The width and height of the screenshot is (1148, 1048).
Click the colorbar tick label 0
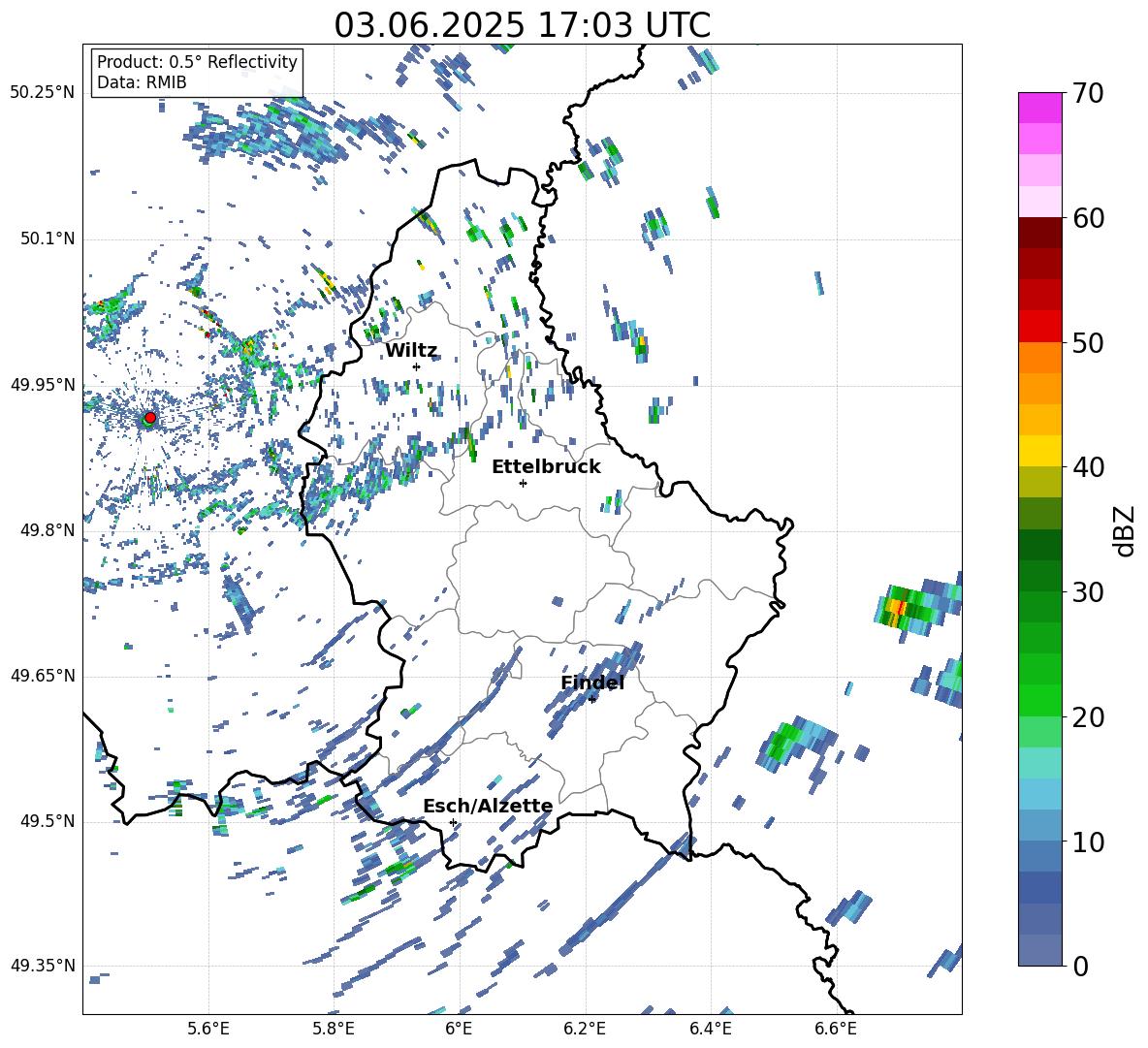1080,967
